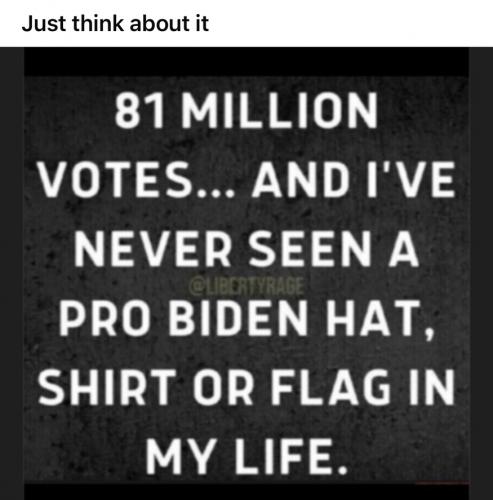
Task: Click the word "FLAG" in the image
Action: (330, 387)
